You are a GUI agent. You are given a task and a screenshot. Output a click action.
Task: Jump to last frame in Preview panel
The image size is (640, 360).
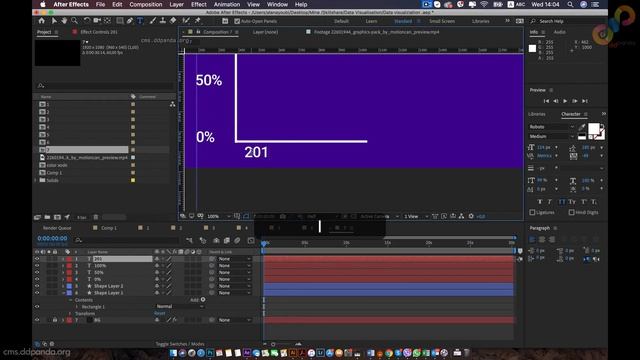click(584, 101)
